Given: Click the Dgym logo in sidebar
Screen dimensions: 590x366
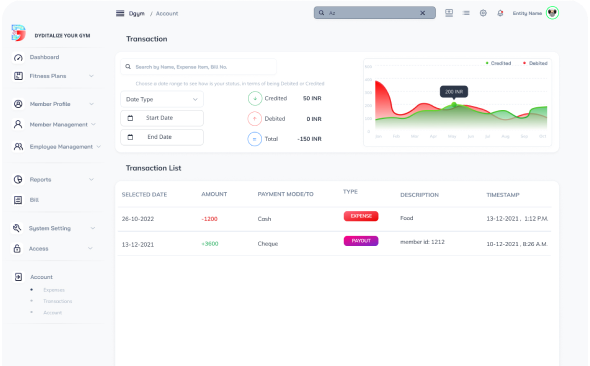Looking at the screenshot, I should pyautogui.click(x=18, y=33).
